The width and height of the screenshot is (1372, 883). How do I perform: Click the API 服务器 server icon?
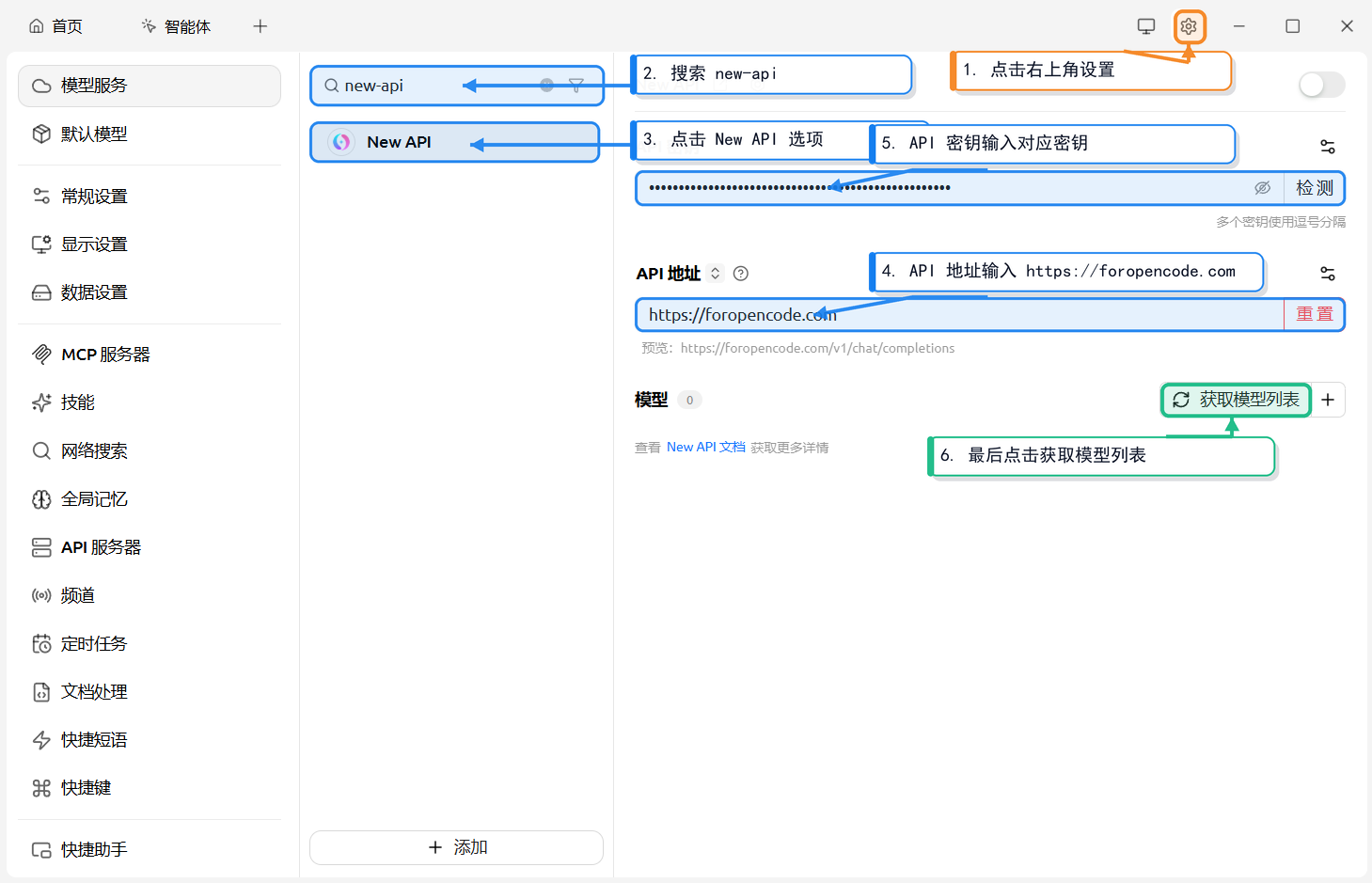(x=41, y=547)
